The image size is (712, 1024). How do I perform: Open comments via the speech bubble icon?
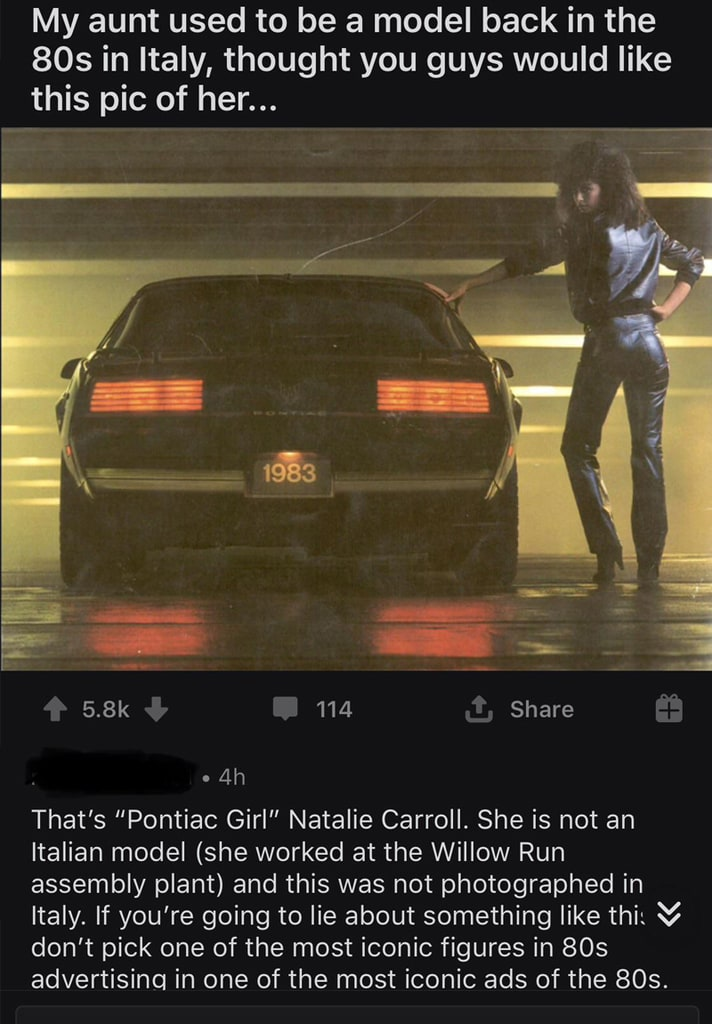tap(285, 709)
